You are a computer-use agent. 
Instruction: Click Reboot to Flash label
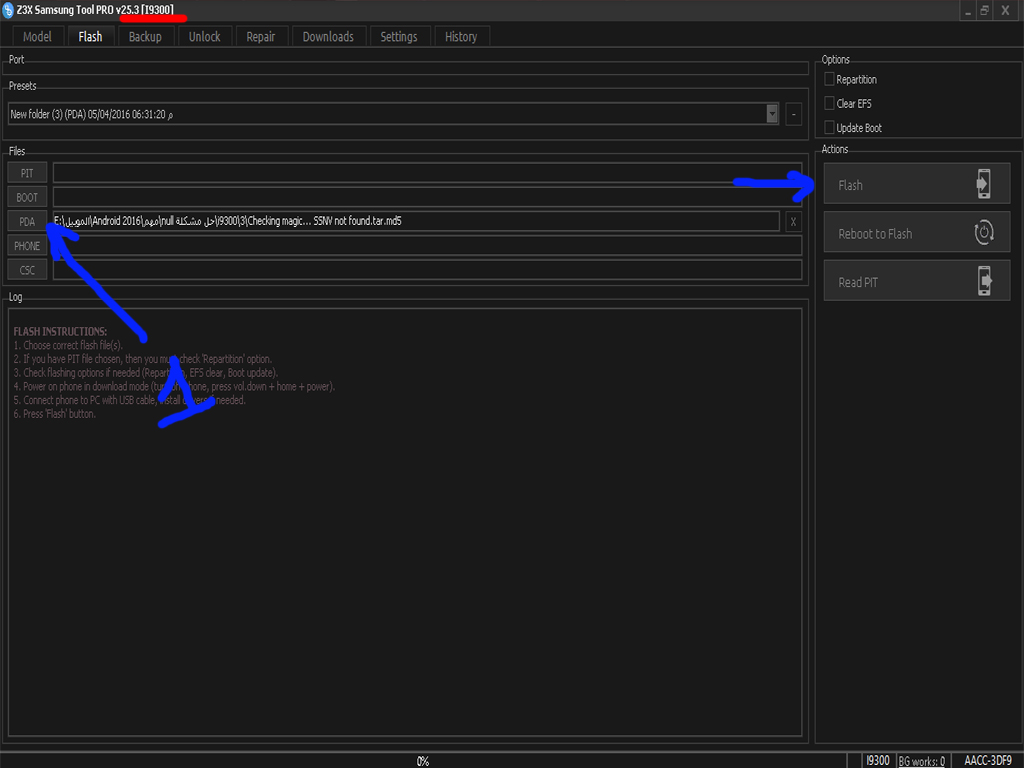[875, 234]
